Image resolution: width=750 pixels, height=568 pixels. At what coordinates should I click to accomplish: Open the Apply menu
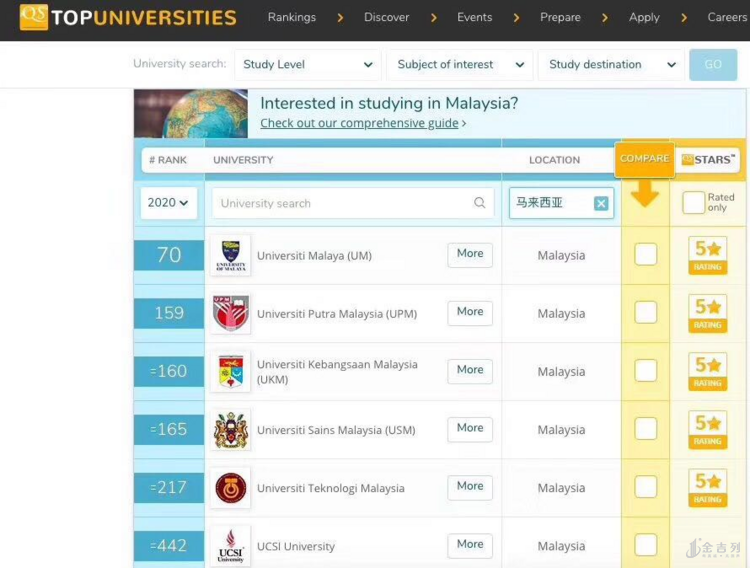tap(644, 18)
